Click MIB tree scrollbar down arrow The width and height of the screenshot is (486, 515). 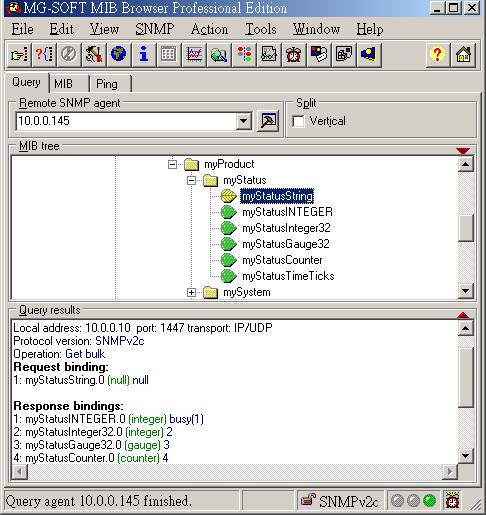(466, 291)
